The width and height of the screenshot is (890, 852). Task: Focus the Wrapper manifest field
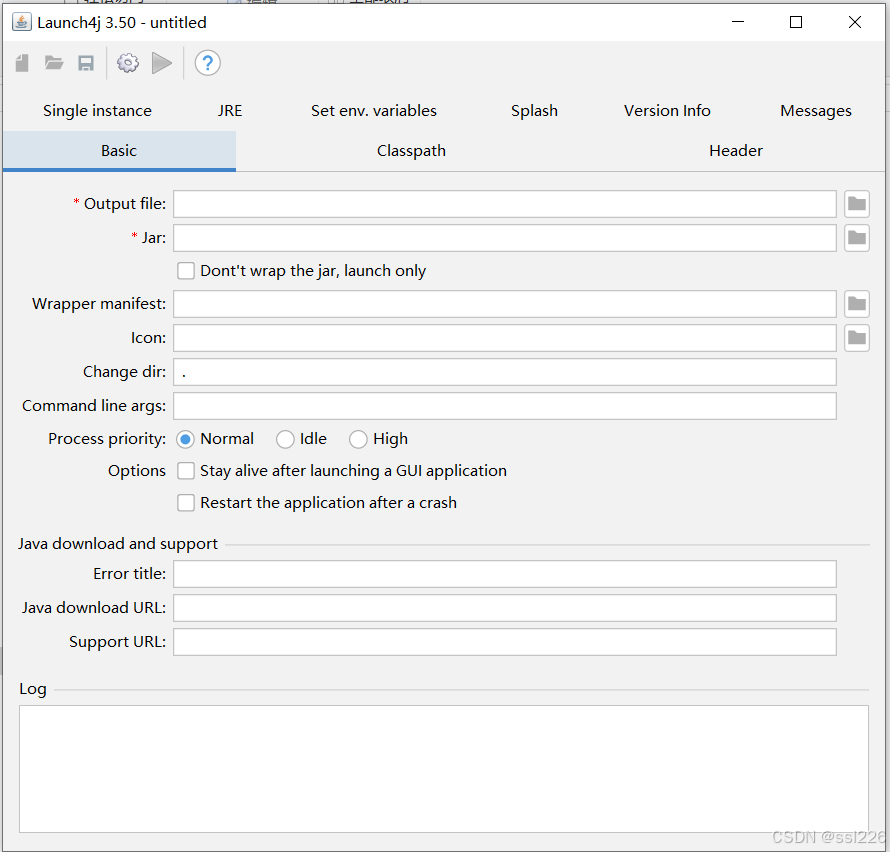505,304
